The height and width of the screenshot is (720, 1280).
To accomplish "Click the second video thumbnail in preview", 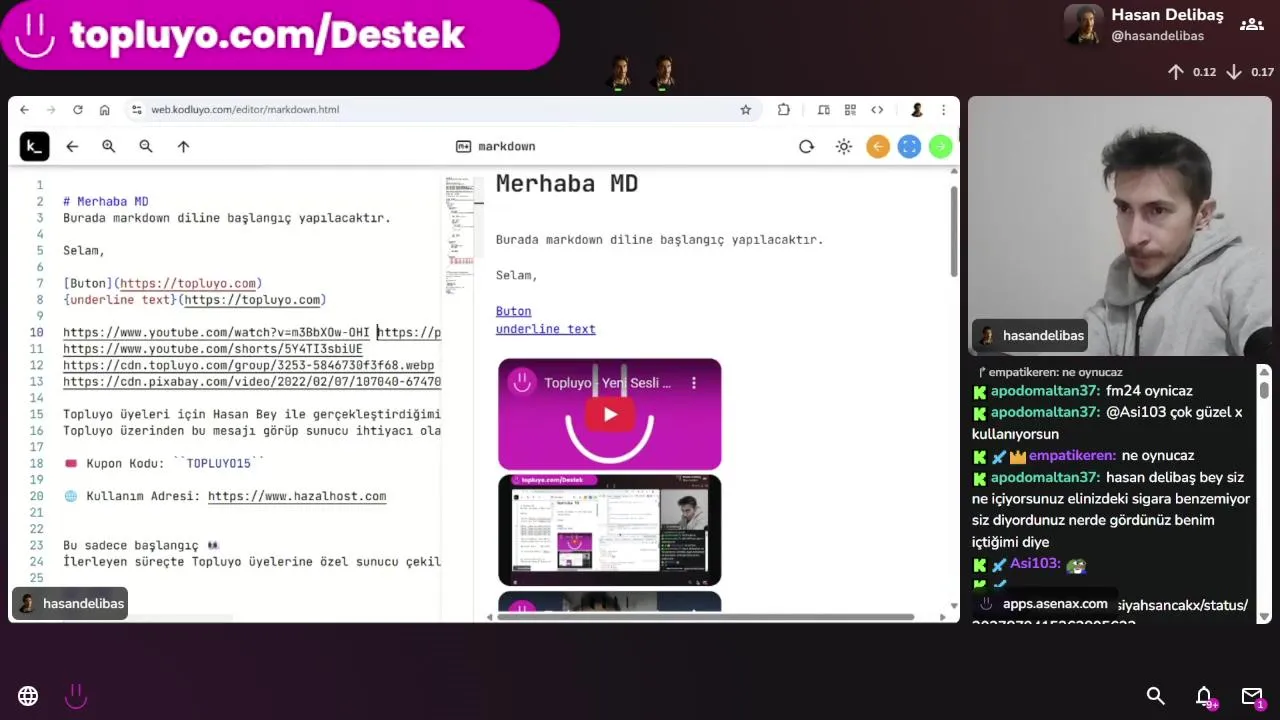I will tap(610, 530).
